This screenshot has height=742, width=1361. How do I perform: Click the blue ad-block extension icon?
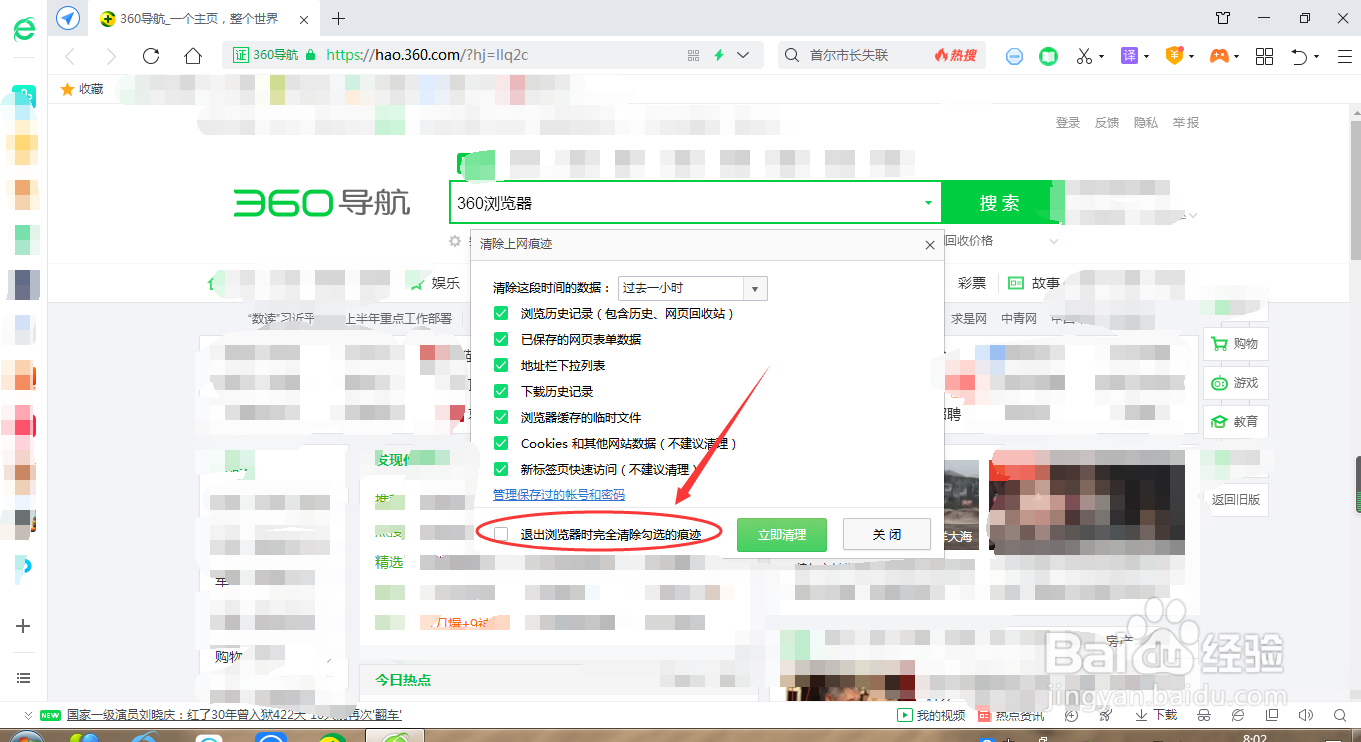(1015, 56)
